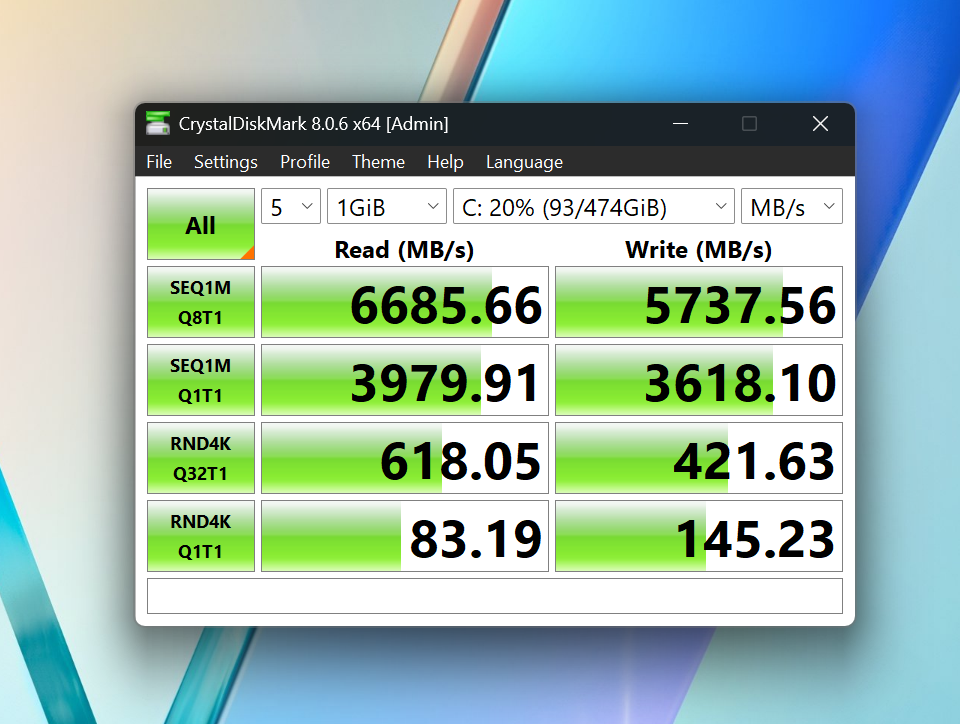The width and height of the screenshot is (960, 724).
Task: Minimize the CrystalDiskMark window
Action: pos(681,124)
